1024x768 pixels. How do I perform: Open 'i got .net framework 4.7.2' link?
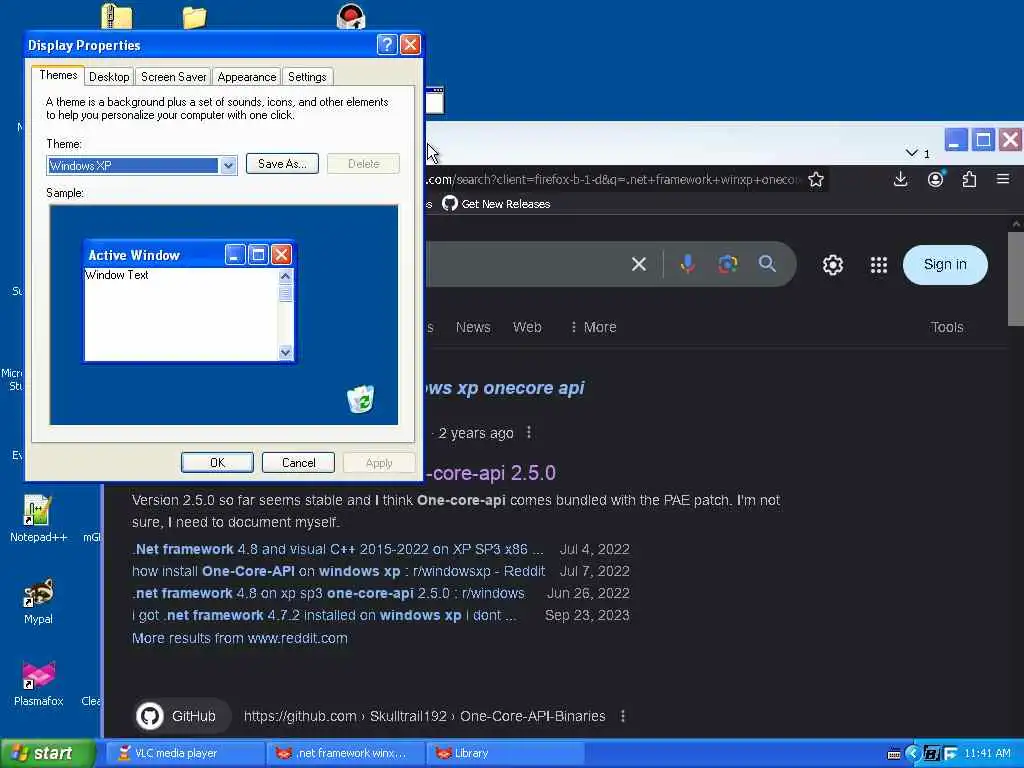[x=324, y=615]
